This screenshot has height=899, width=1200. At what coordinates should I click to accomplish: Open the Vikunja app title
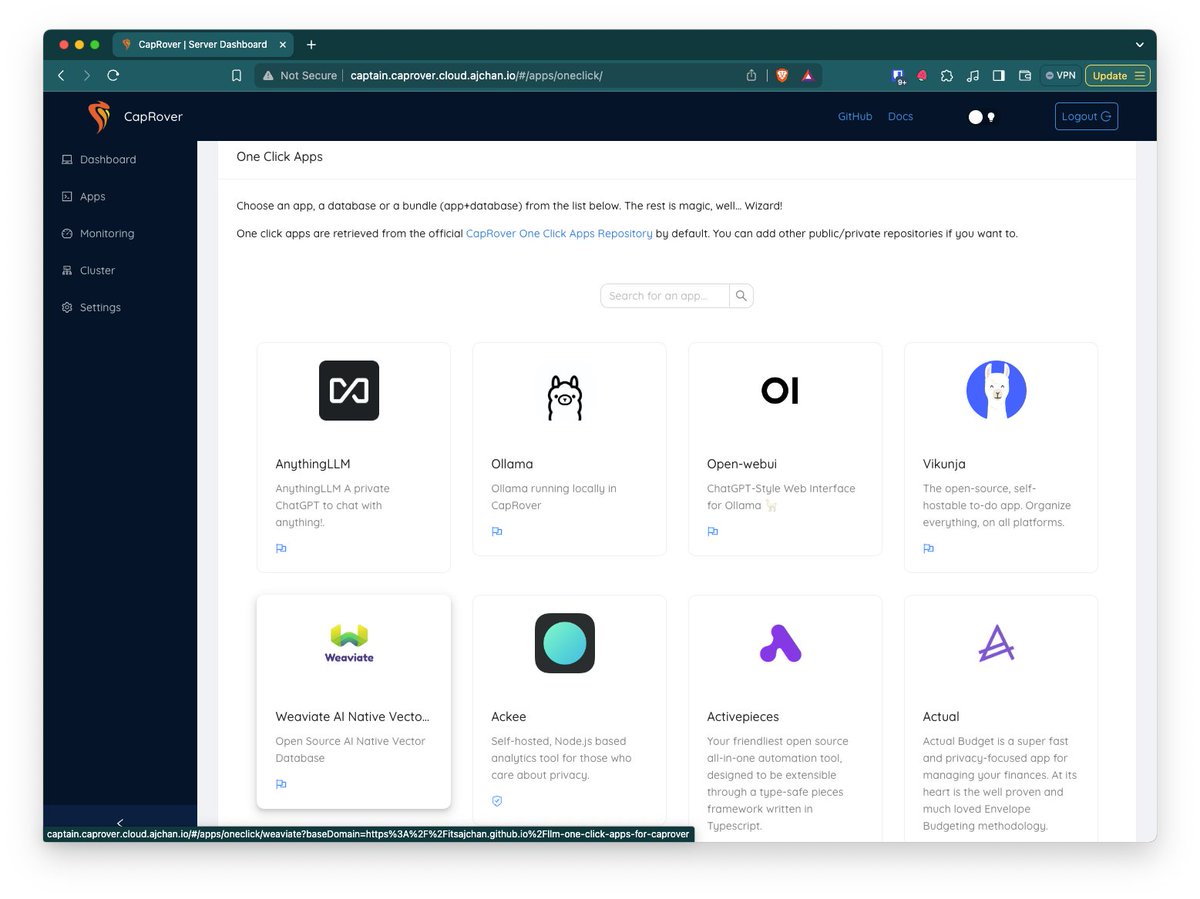coord(944,464)
